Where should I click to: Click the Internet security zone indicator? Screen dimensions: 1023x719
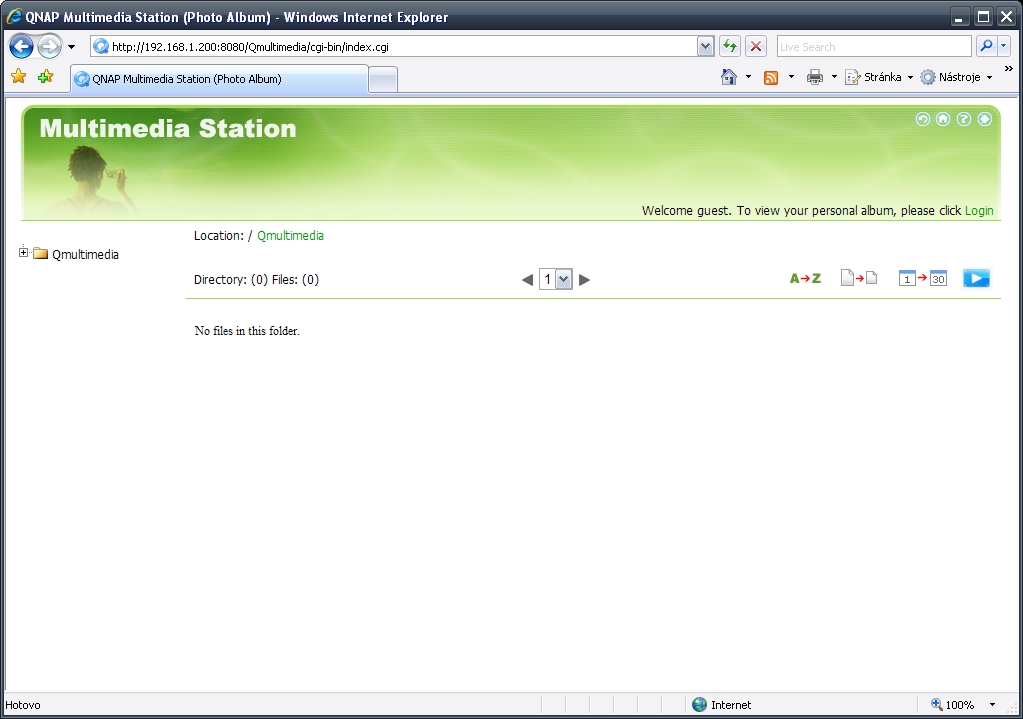pos(722,705)
